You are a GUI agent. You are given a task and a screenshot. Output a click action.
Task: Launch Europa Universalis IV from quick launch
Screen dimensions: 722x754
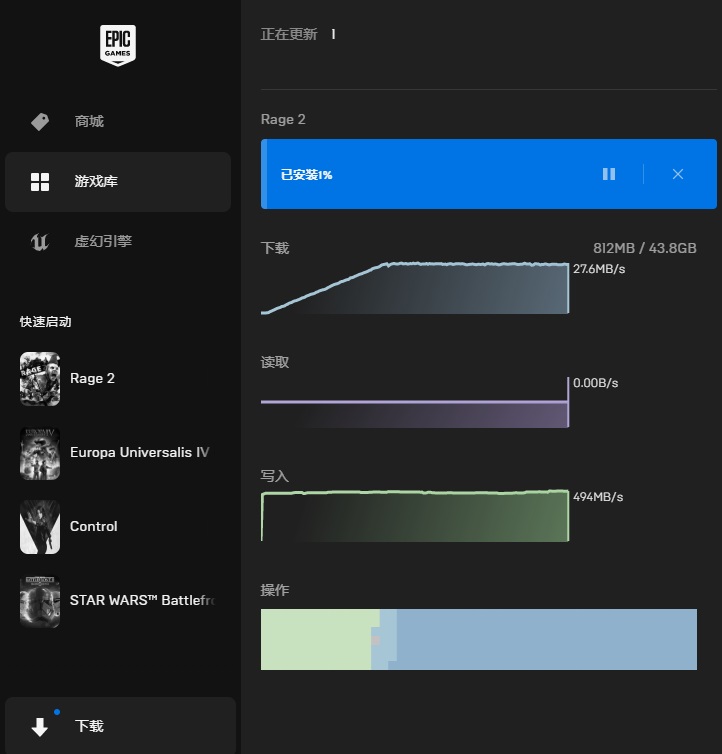coord(139,452)
